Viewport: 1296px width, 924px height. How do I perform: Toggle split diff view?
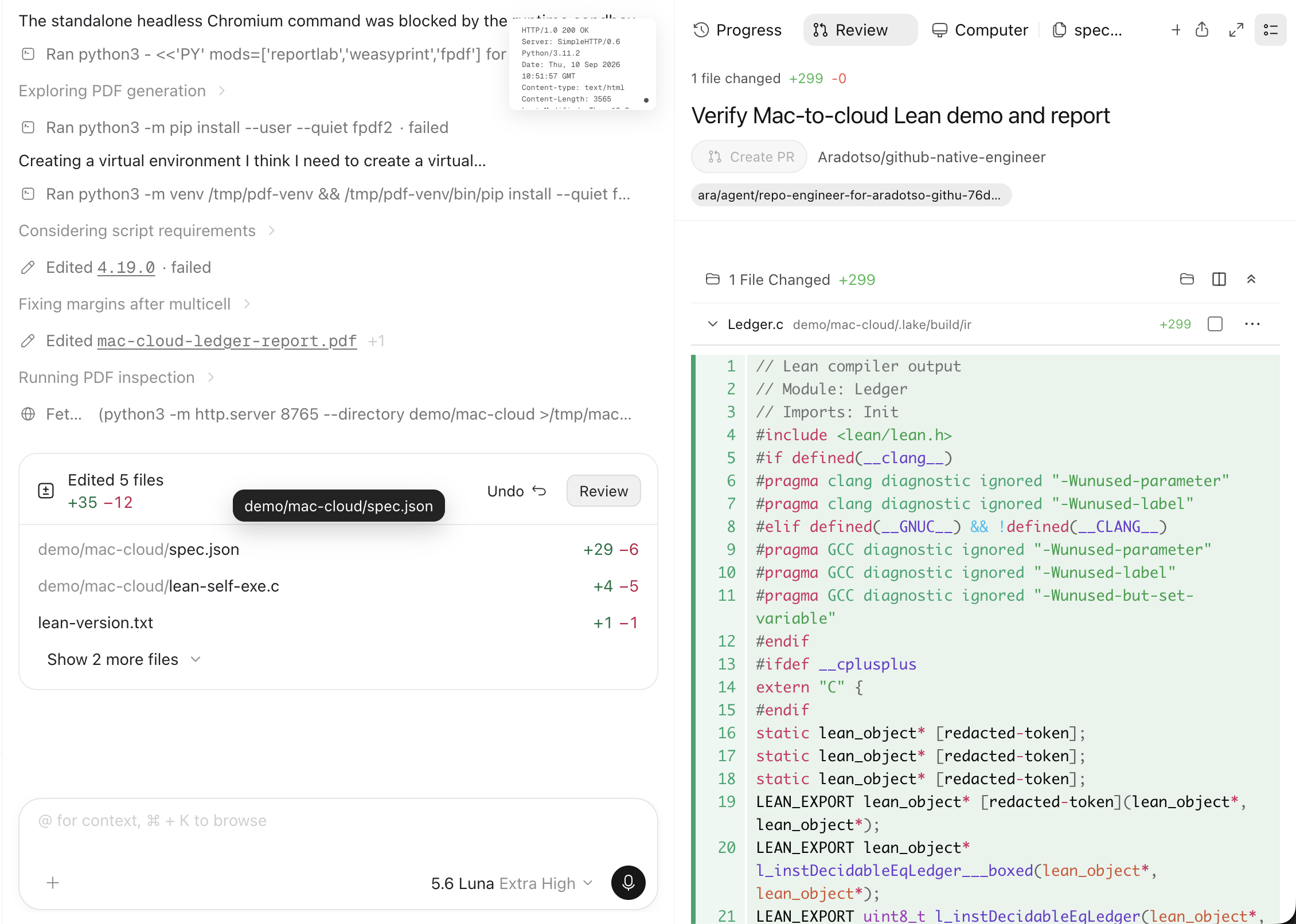click(1219, 279)
